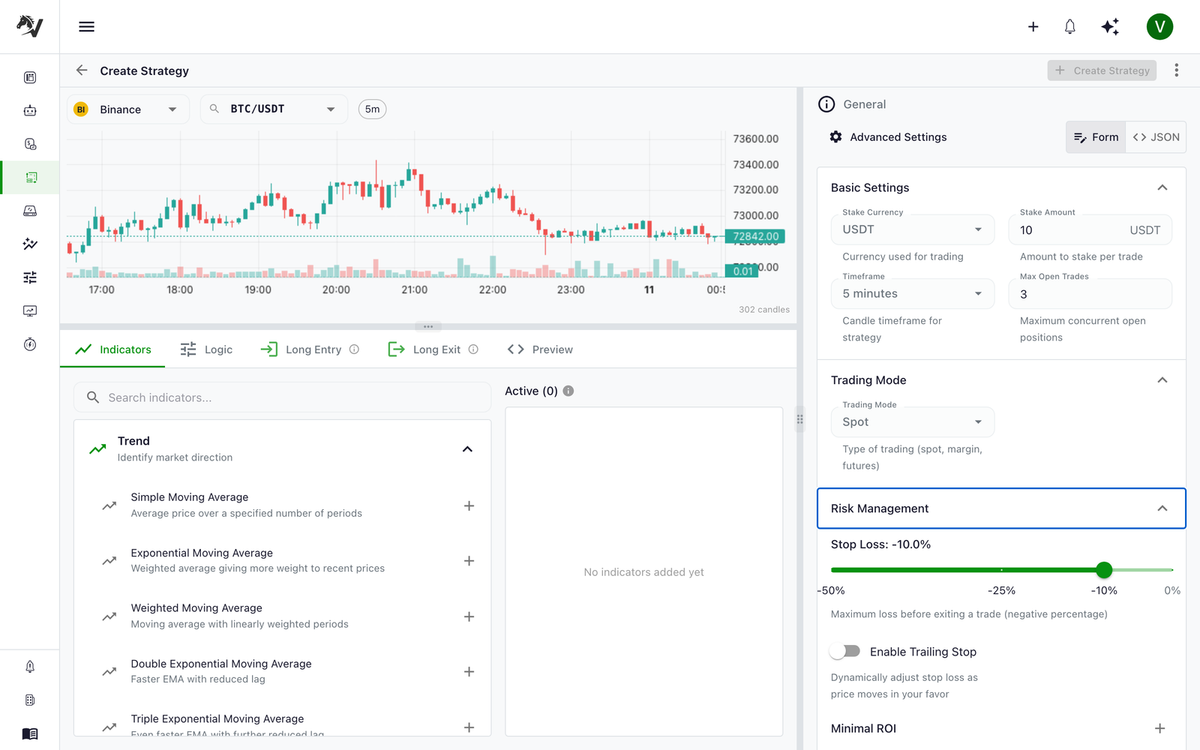Viewport: 1200px width, 750px height.
Task: Open the Binance exchange dropdown
Action: (x=128, y=109)
